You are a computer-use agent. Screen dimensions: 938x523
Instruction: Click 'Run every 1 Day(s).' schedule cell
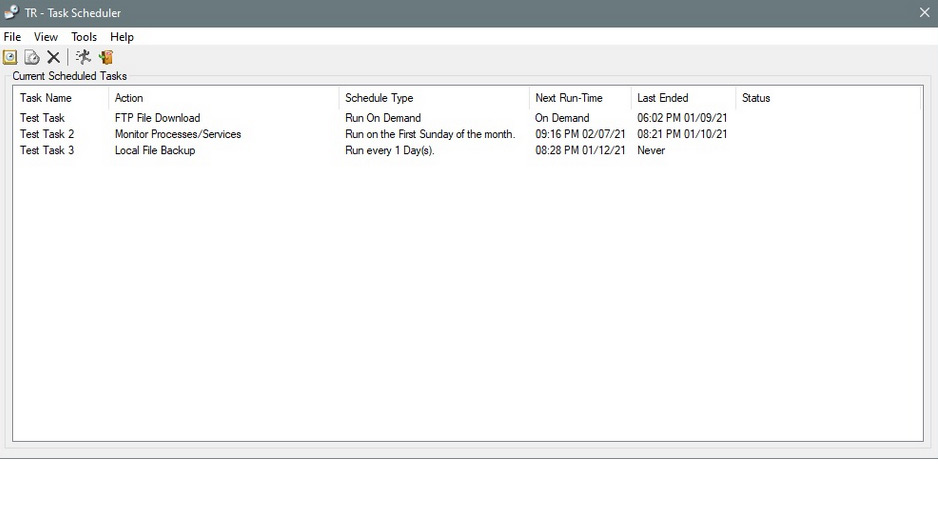(389, 150)
